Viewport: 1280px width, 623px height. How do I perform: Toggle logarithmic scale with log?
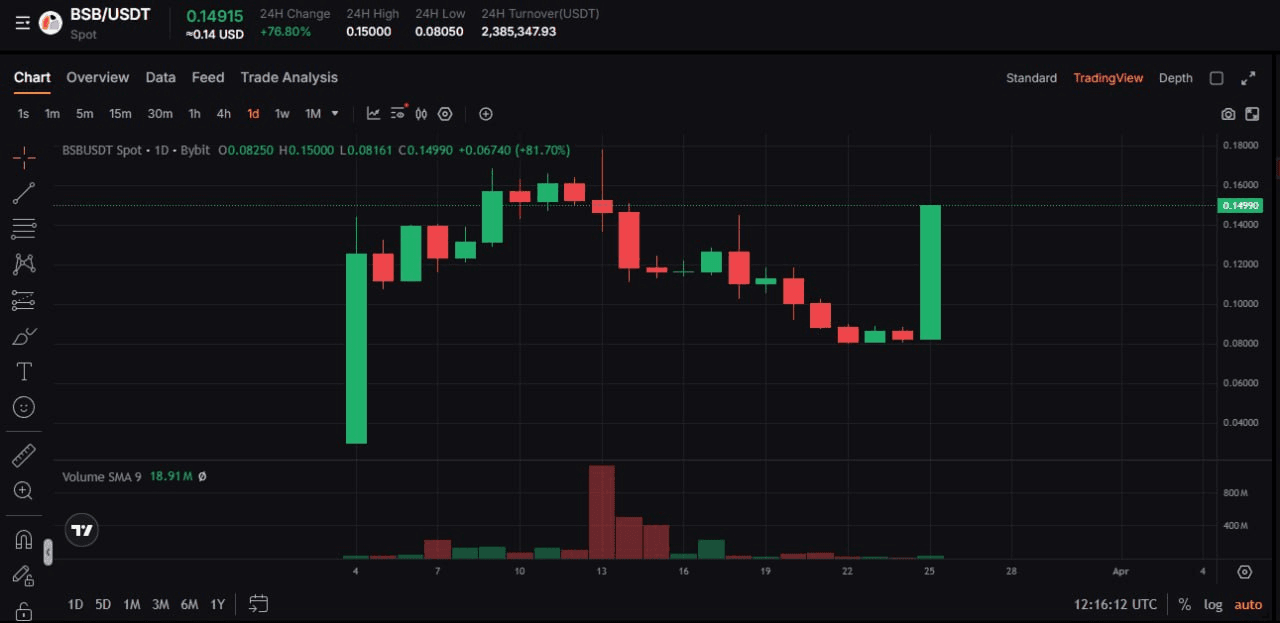[1213, 604]
